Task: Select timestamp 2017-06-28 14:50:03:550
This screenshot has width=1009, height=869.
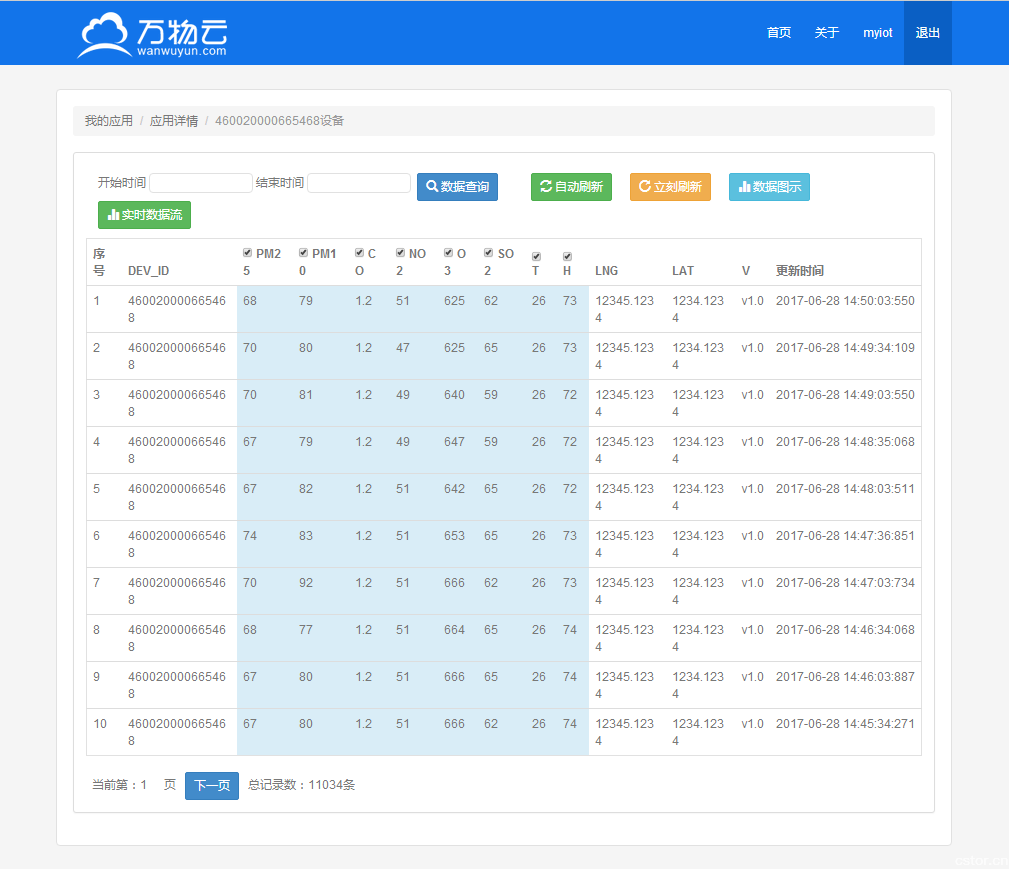Action: pyautogui.click(x=845, y=301)
